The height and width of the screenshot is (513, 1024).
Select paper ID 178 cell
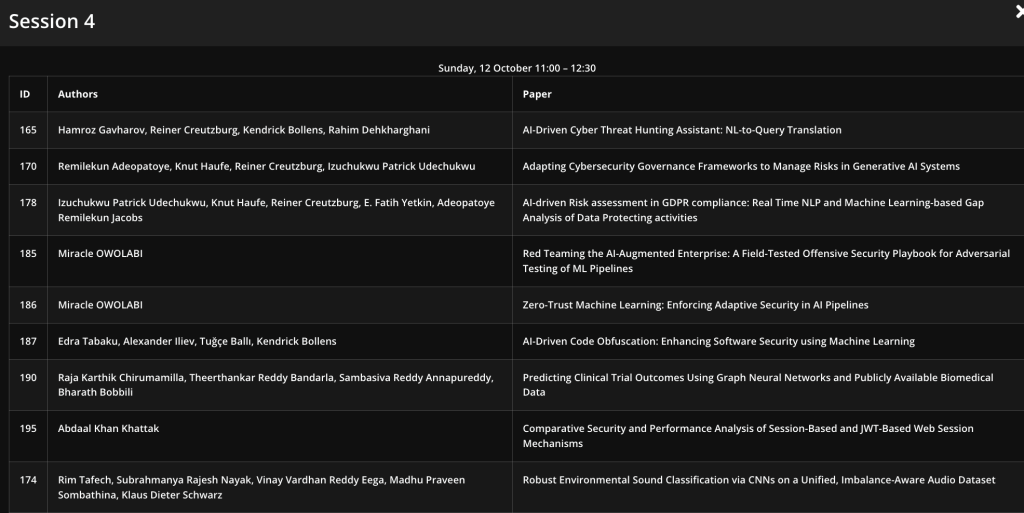point(28,202)
